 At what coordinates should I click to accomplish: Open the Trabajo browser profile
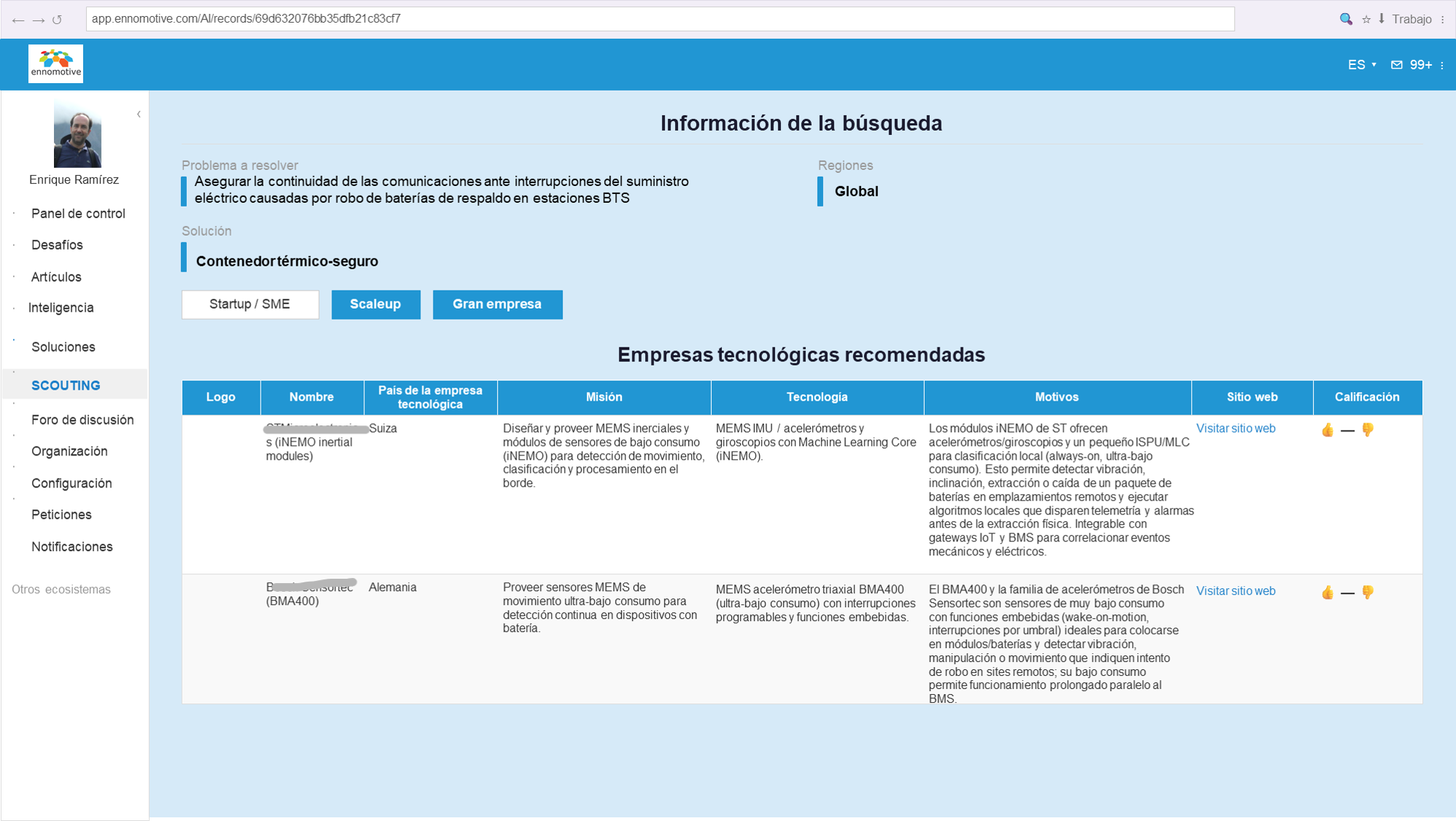point(1411,19)
